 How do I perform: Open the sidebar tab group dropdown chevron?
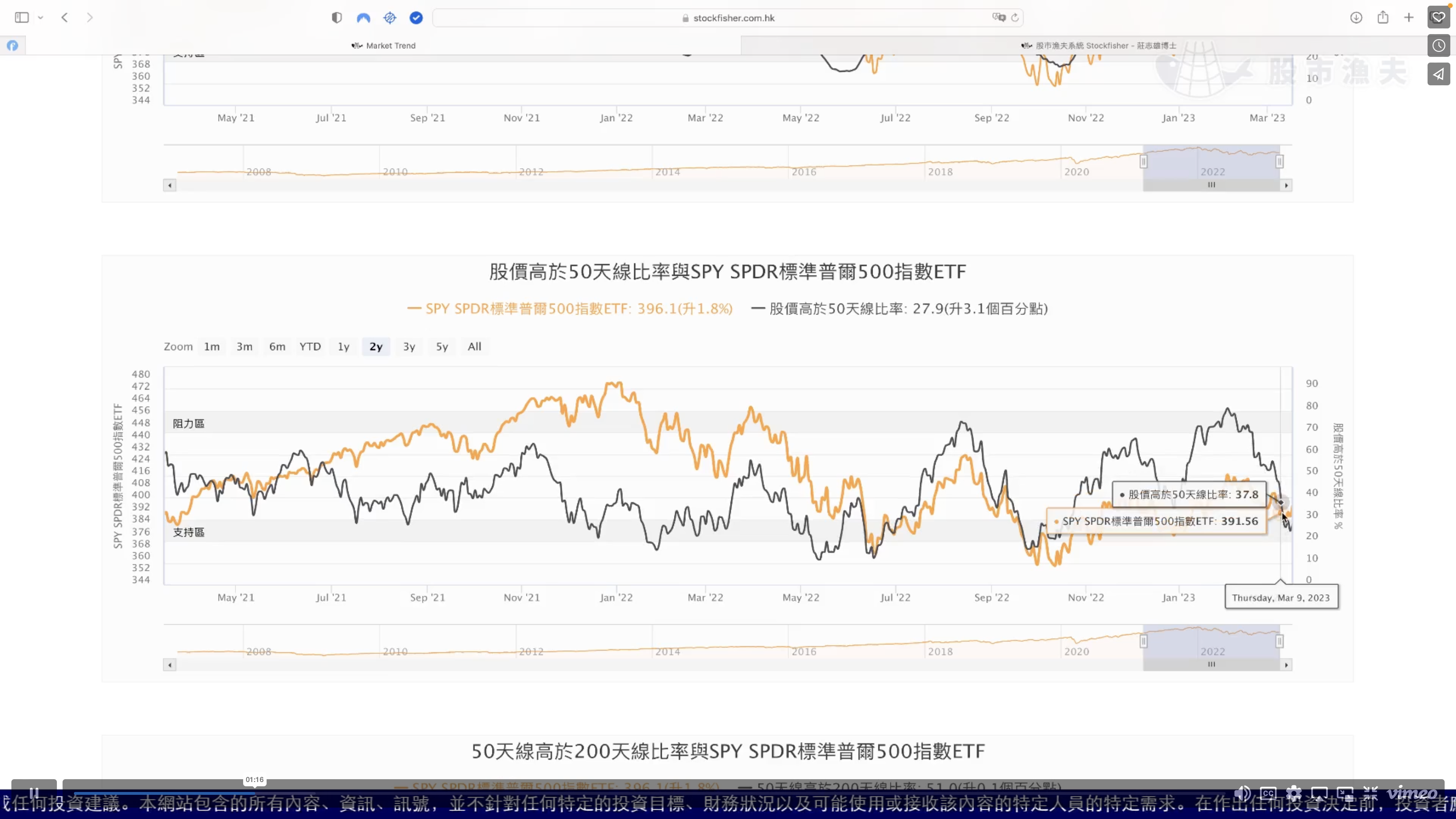(41, 17)
